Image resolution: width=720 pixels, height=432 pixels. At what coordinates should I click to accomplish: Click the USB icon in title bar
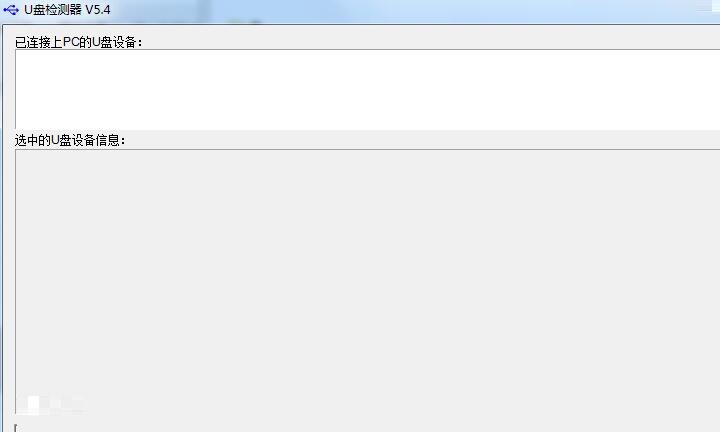point(11,9)
